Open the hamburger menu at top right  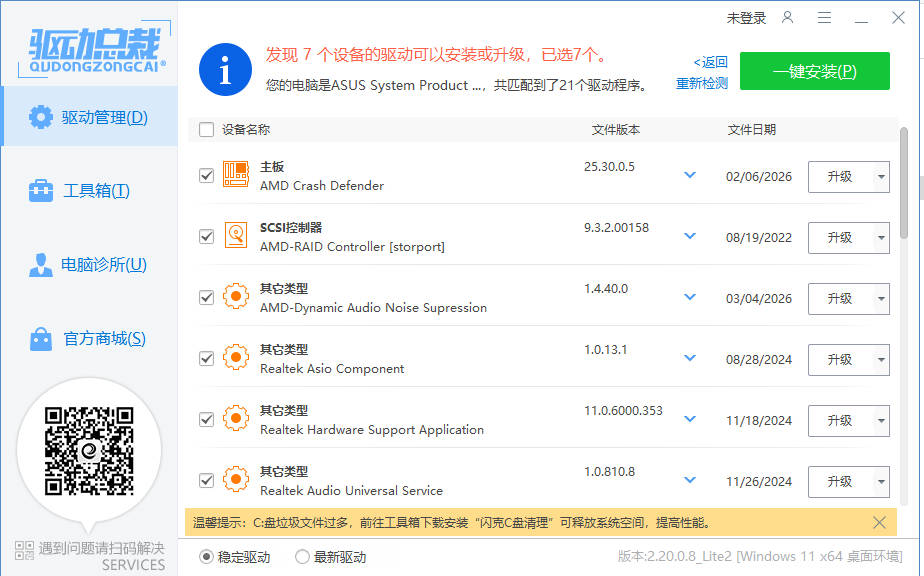[x=825, y=18]
